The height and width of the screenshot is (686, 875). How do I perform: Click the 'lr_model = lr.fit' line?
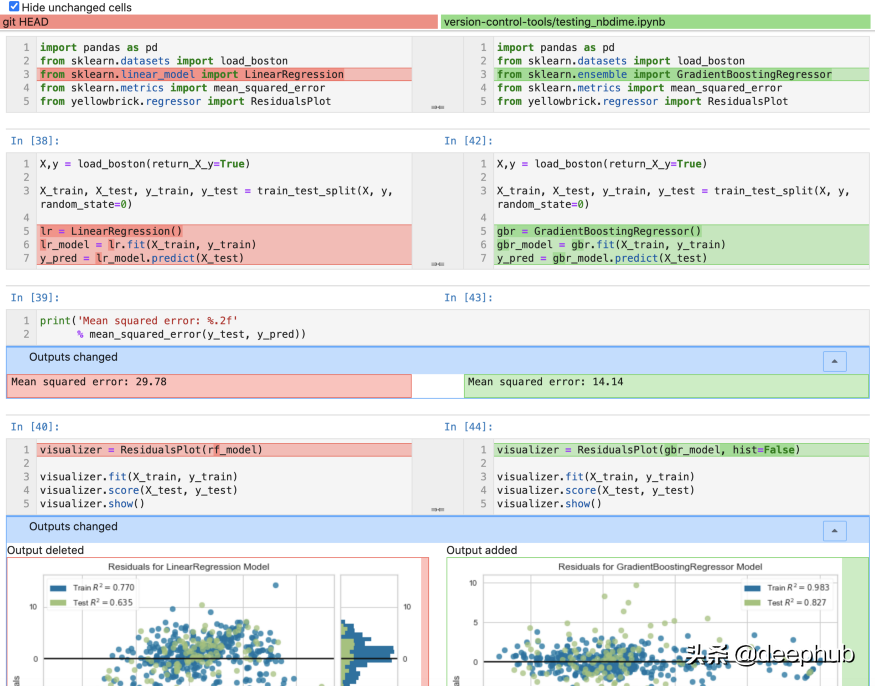[x=224, y=244]
